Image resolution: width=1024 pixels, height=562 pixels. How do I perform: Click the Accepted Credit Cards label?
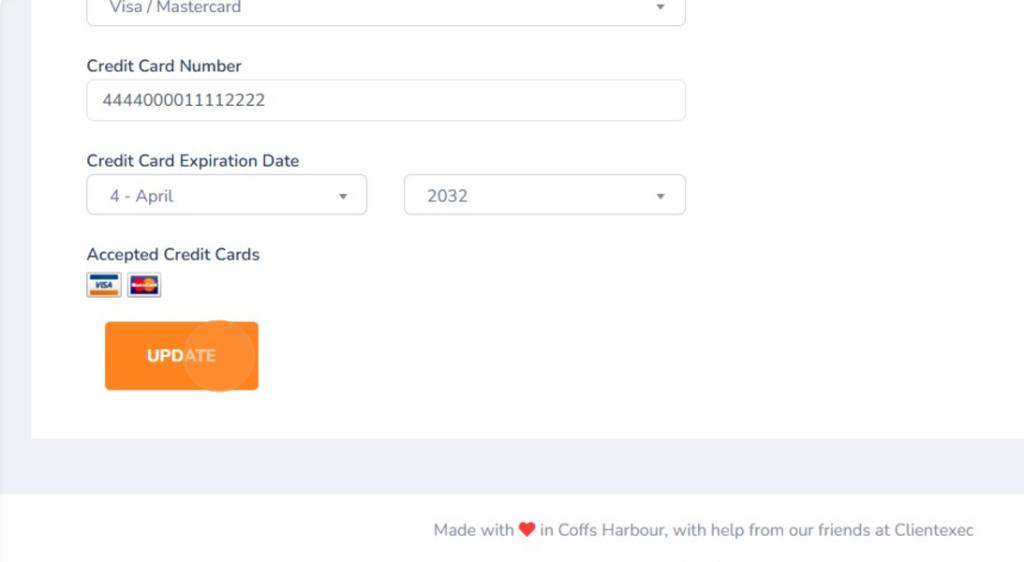click(173, 255)
